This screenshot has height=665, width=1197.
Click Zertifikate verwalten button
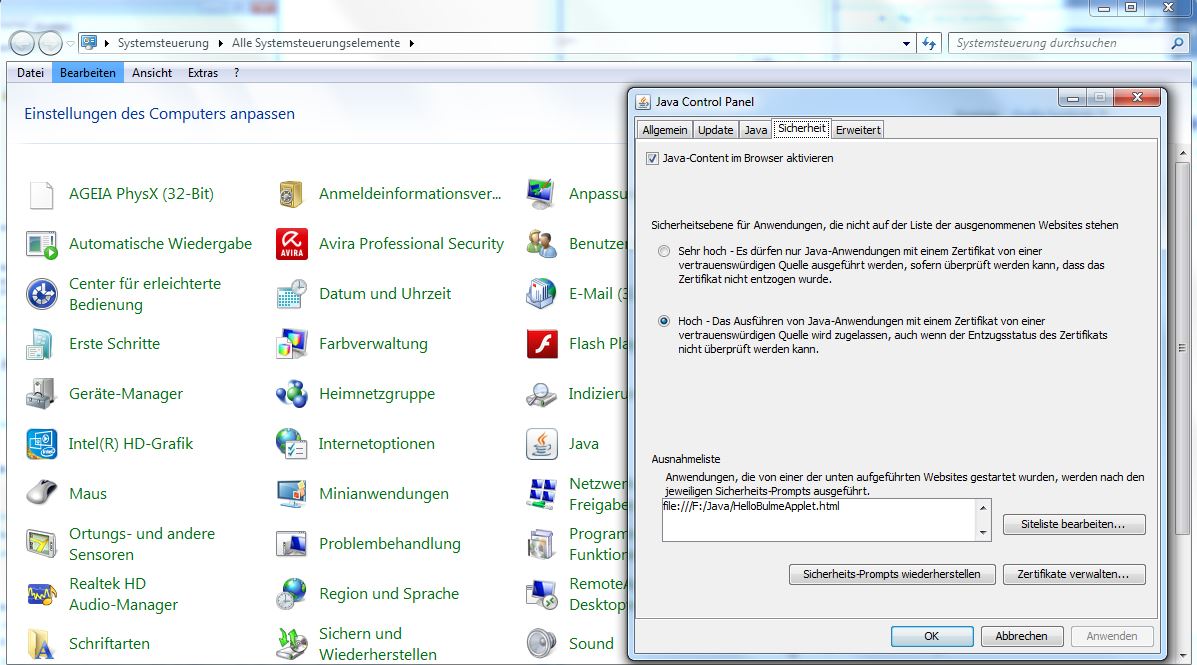click(1074, 574)
